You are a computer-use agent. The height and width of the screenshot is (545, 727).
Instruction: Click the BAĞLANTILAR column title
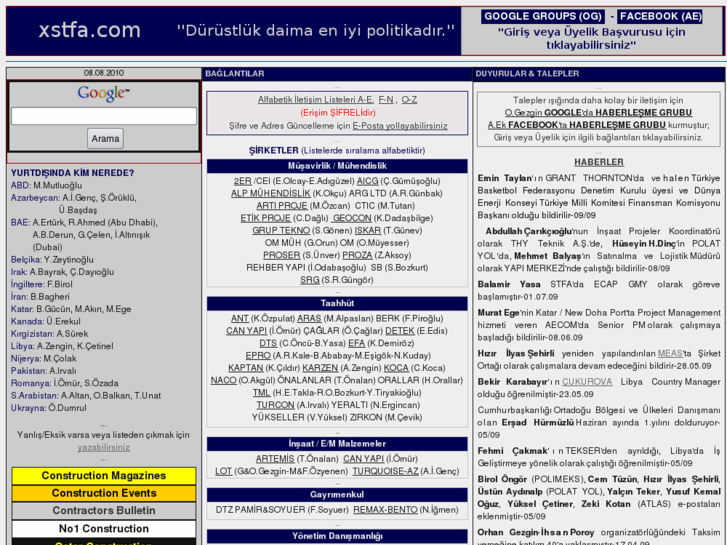click(x=235, y=74)
